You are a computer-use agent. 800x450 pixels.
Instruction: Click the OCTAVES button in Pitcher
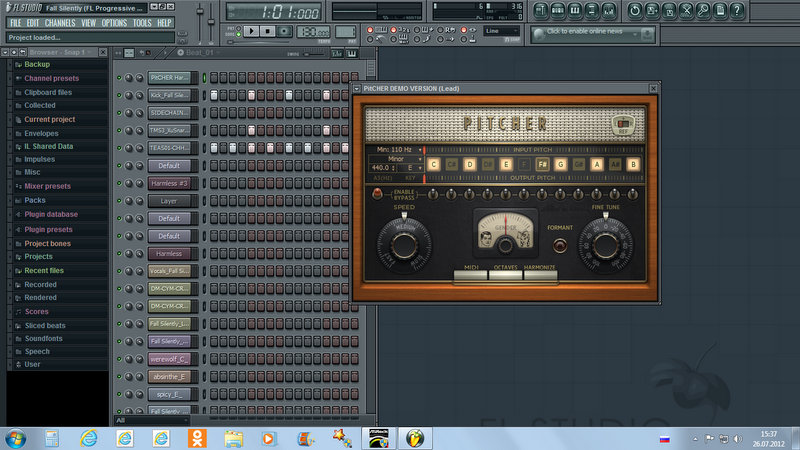coord(505,275)
